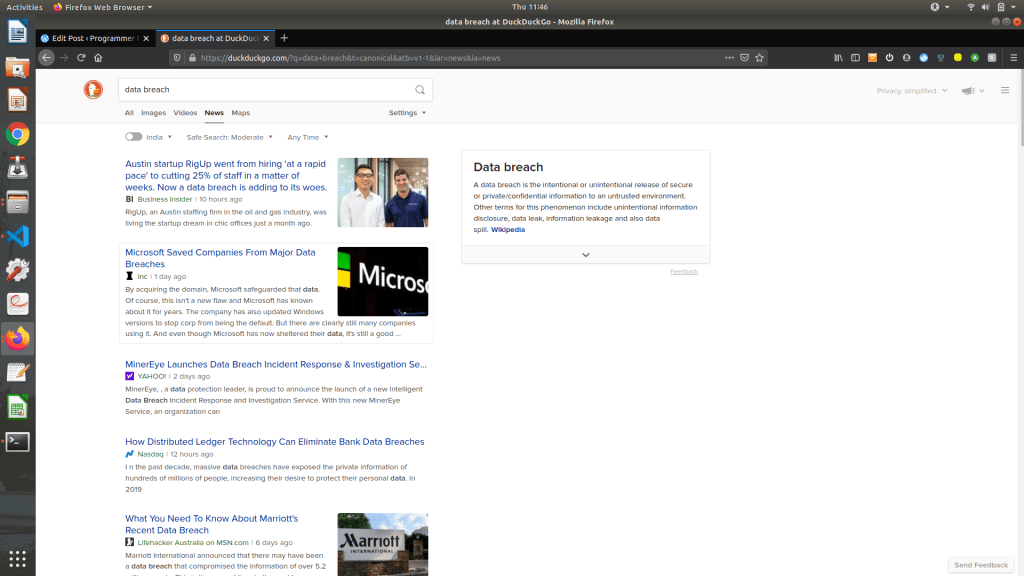Click the Marriott article thumbnail
The width and height of the screenshot is (1024, 576).
(x=382, y=544)
